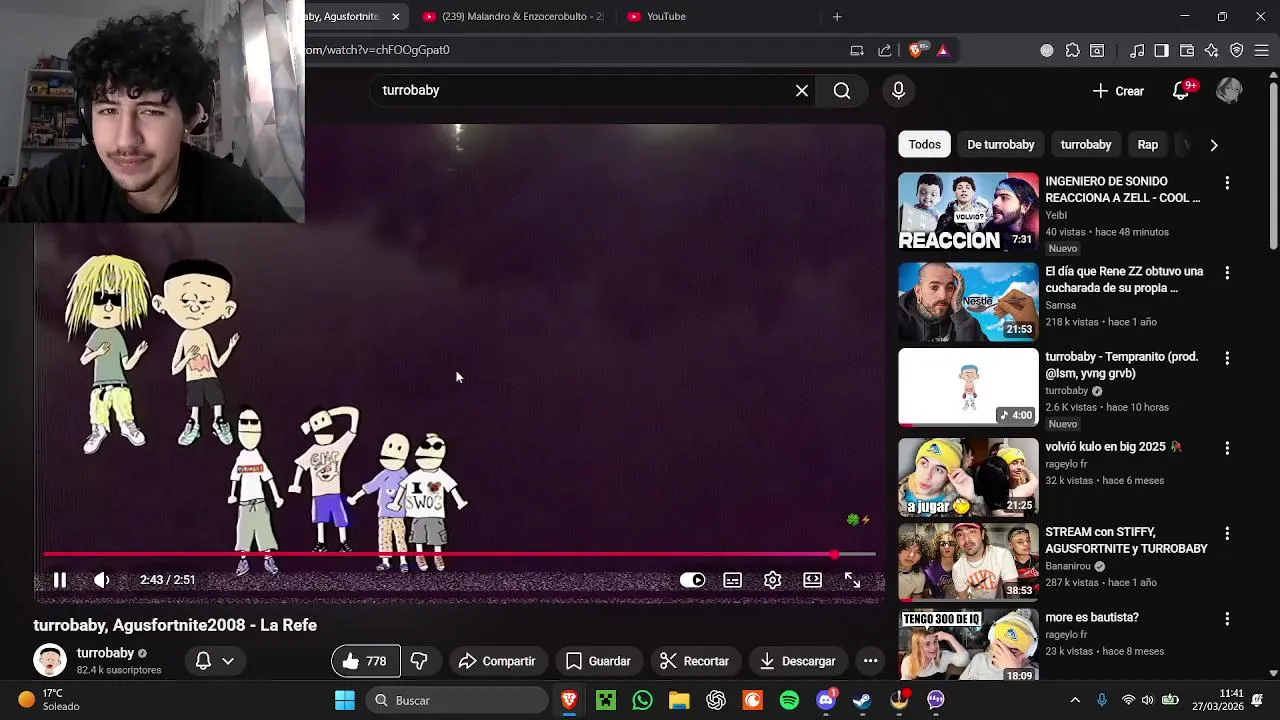Open the Tempranito video thumbnail
Image resolution: width=1280 pixels, height=720 pixels.
tap(968, 387)
